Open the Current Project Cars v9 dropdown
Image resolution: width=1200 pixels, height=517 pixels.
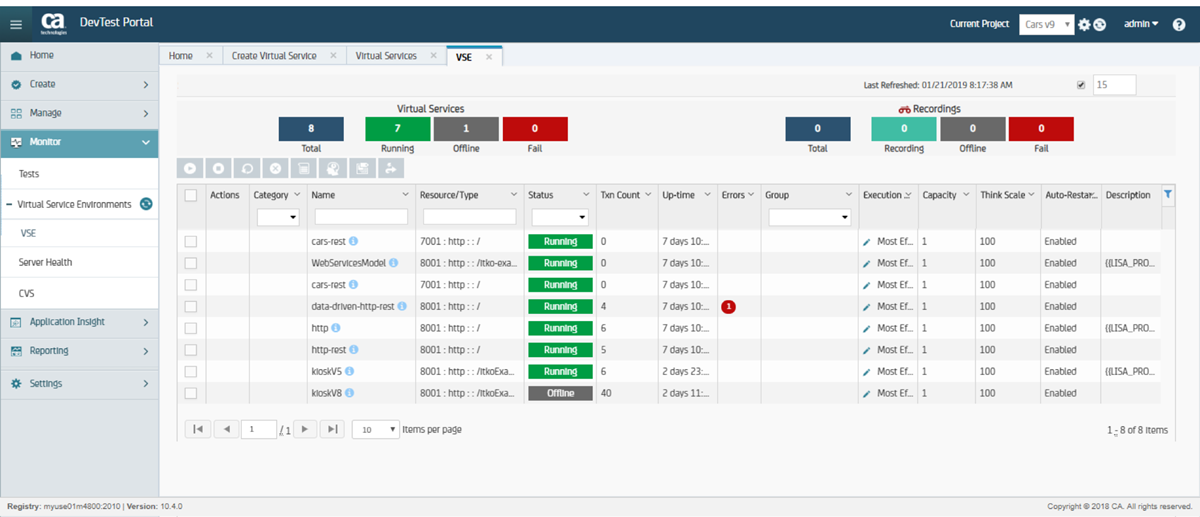pyautogui.click(x=1046, y=24)
